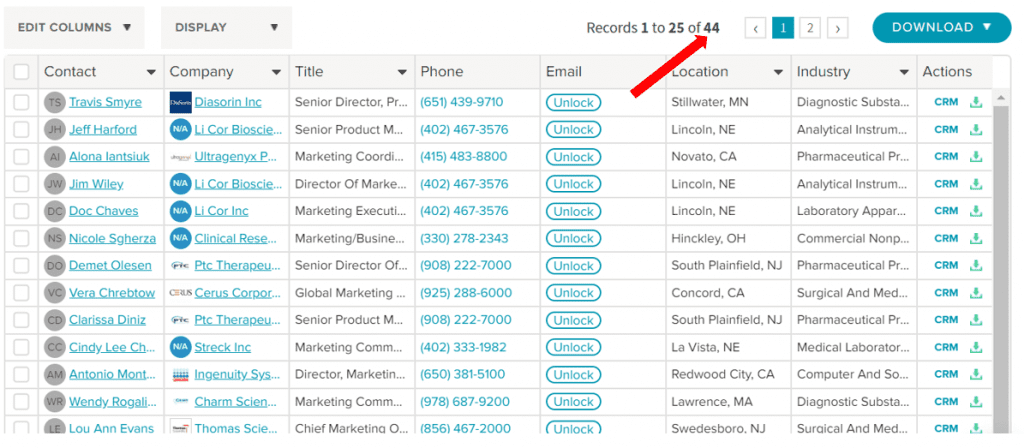Check the box for Alona Iantsiuk
1024x448 pixels.
click(x=22, y=157)
